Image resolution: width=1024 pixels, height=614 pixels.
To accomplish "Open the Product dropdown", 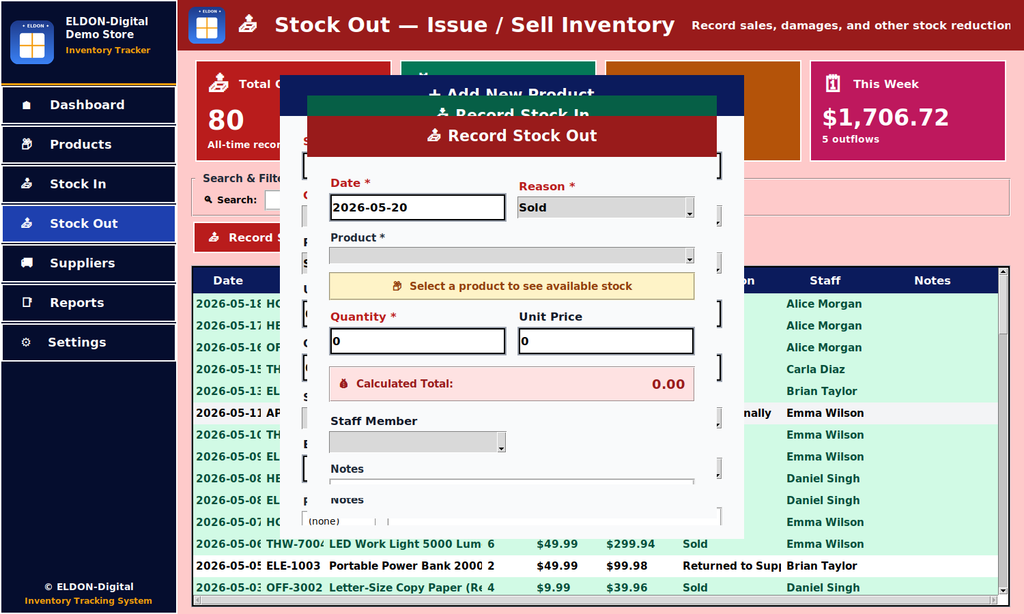I will point(511,256).
